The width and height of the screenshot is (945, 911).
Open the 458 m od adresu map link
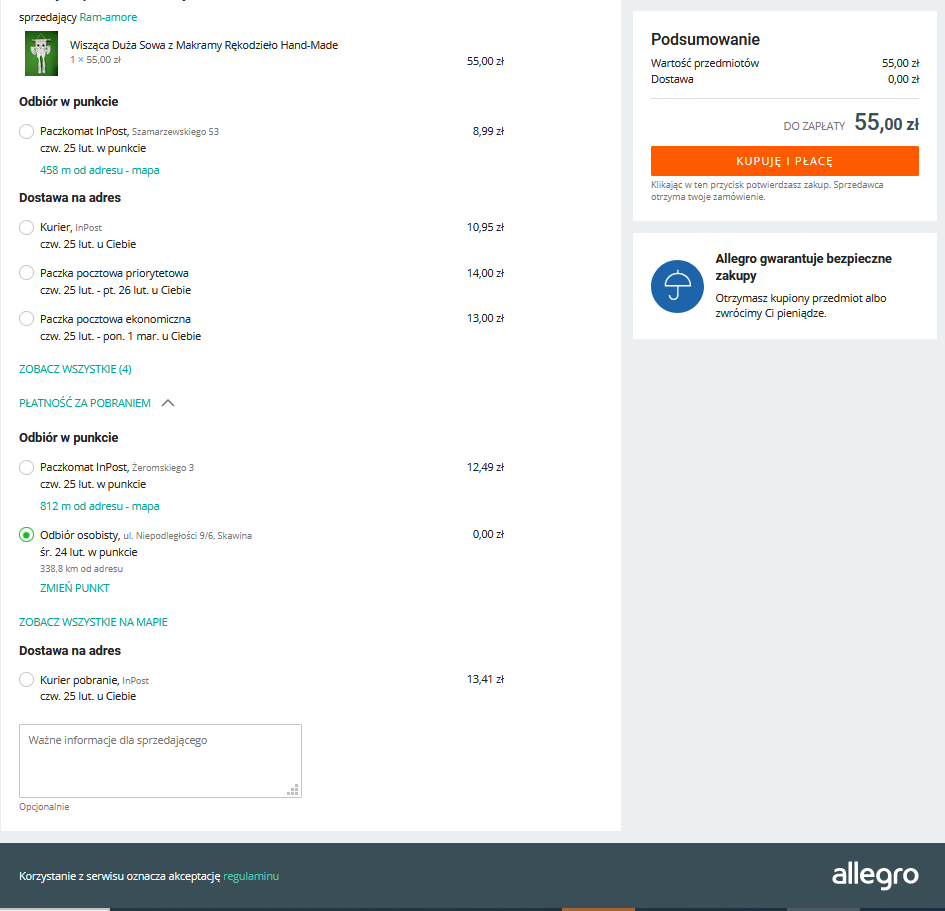99,171
